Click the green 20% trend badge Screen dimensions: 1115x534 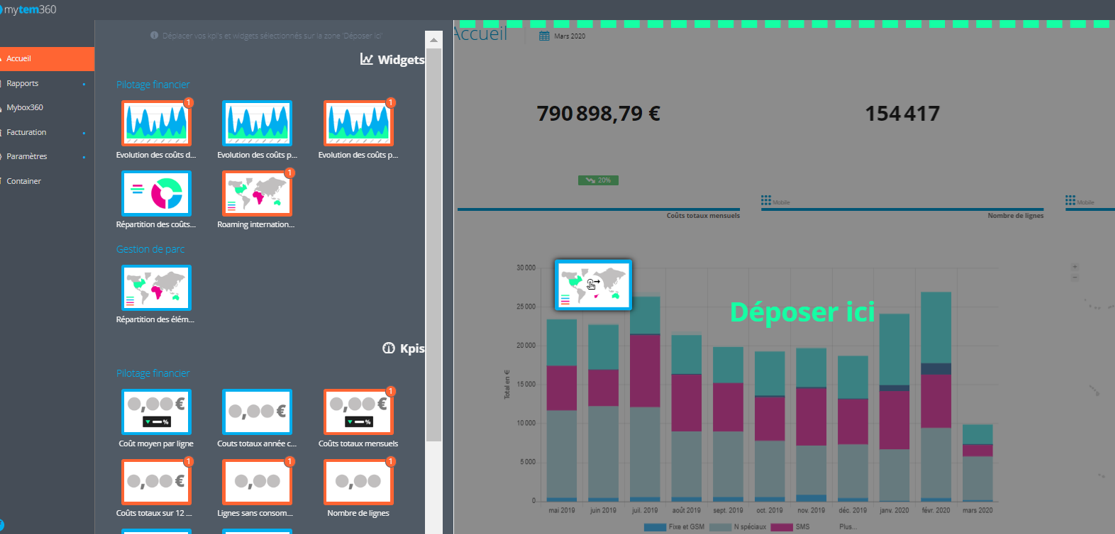pyautogui.click(x=598, y=181)
